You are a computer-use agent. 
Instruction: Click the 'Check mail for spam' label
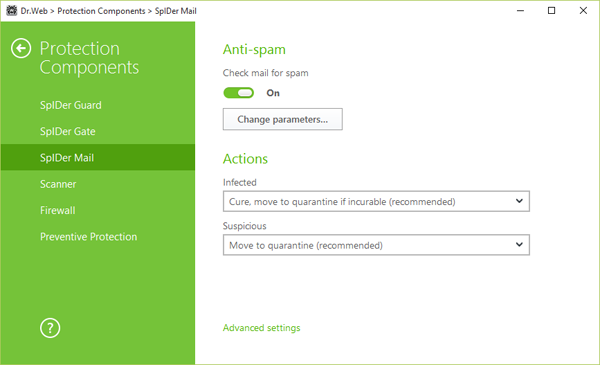tap(266, 73)
